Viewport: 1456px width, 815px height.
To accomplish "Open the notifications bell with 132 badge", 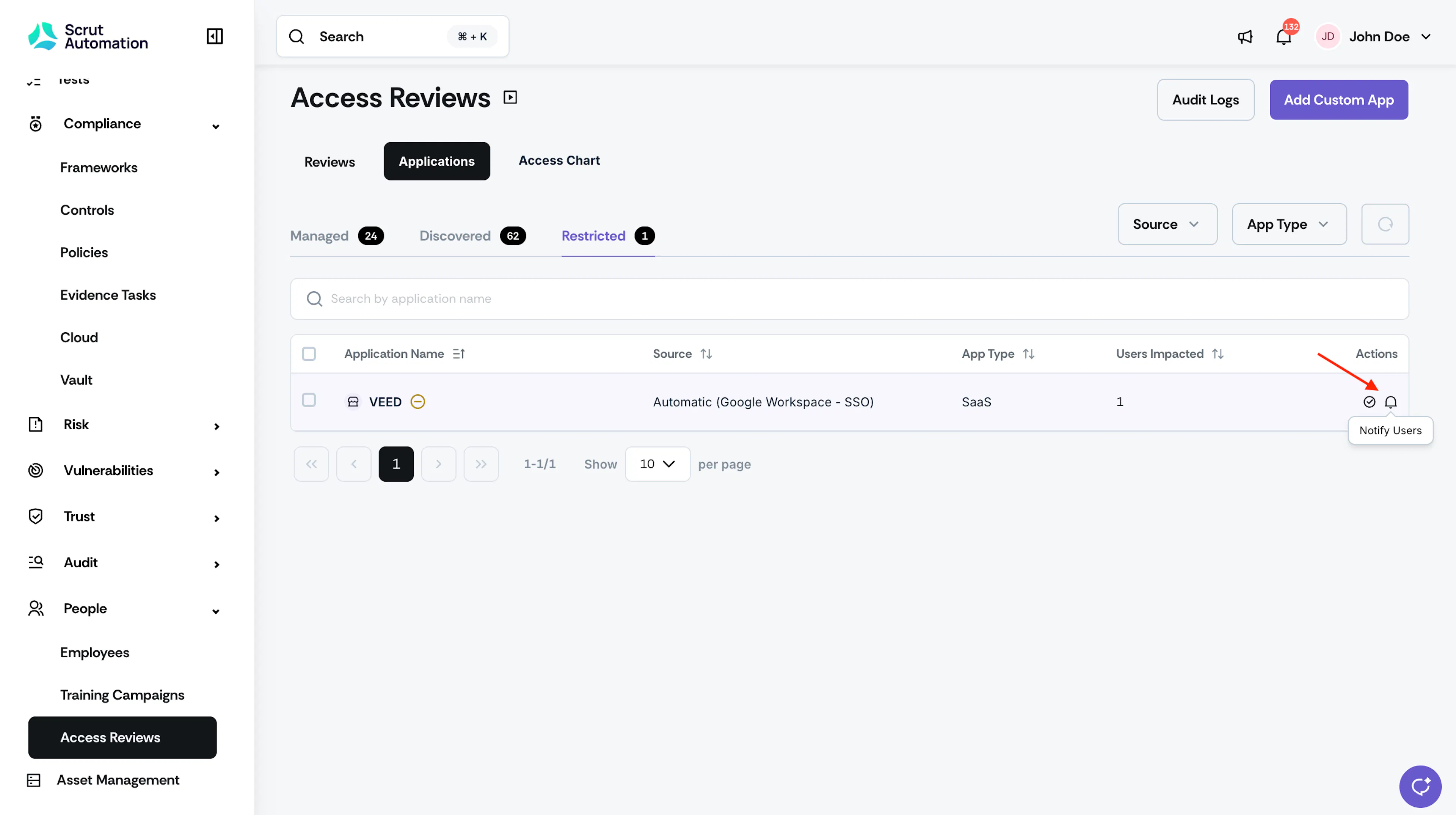I will [1283, 37].
